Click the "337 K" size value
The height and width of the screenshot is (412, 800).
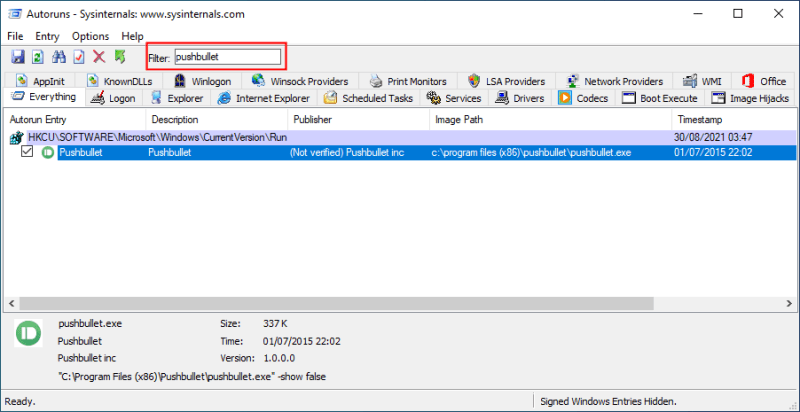275,323
